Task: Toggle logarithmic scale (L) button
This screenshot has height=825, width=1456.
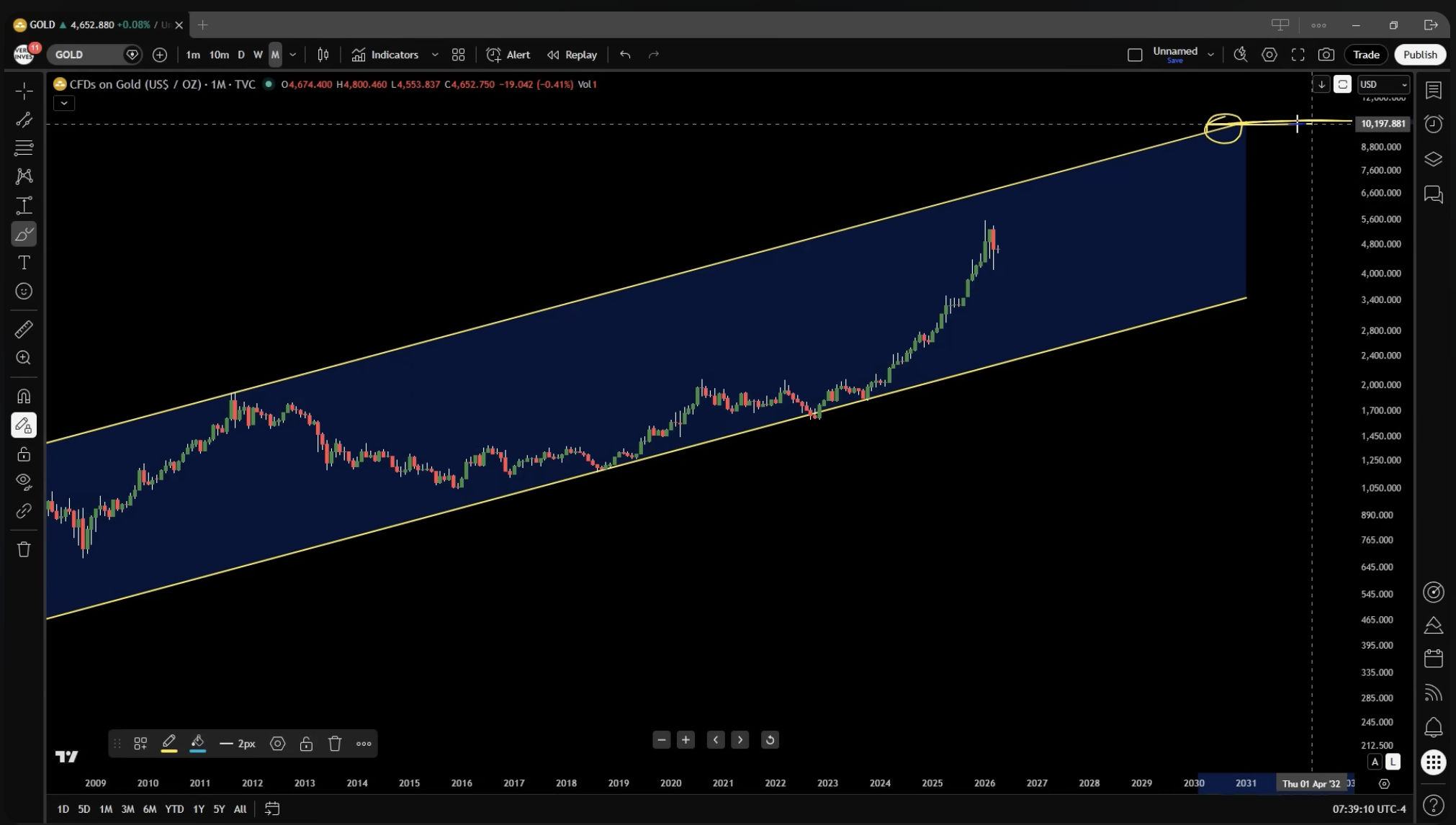Action: tap(1393, 762)
